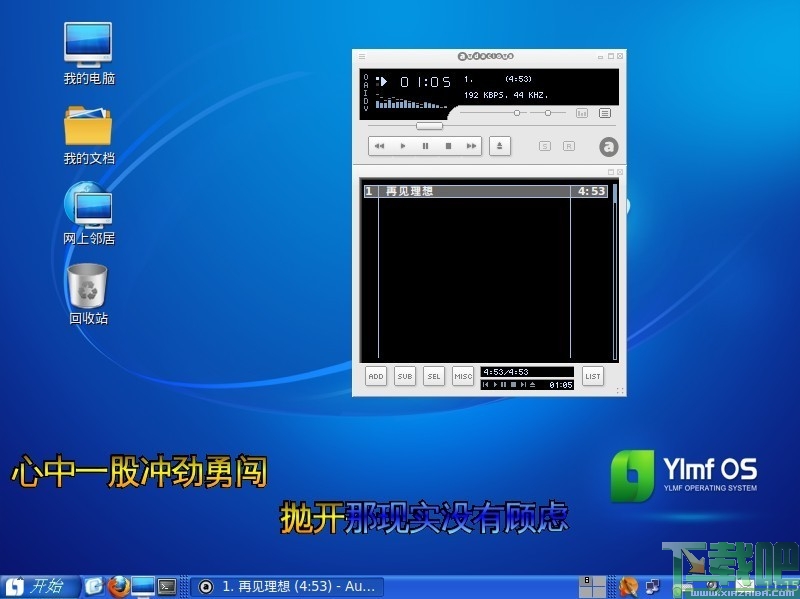This screenshot has width=800, height=599.
Task: Open terminal from taskbar launcher
Action: tap(167, 587)
